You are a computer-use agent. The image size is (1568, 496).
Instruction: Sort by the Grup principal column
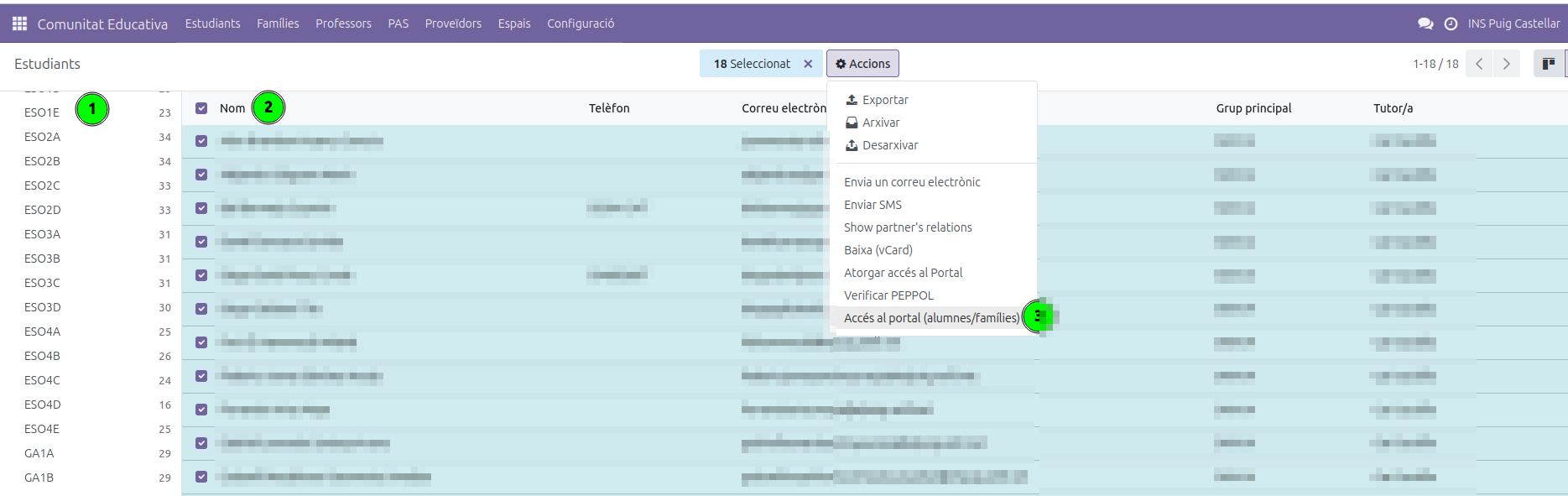pos(1253,108)
